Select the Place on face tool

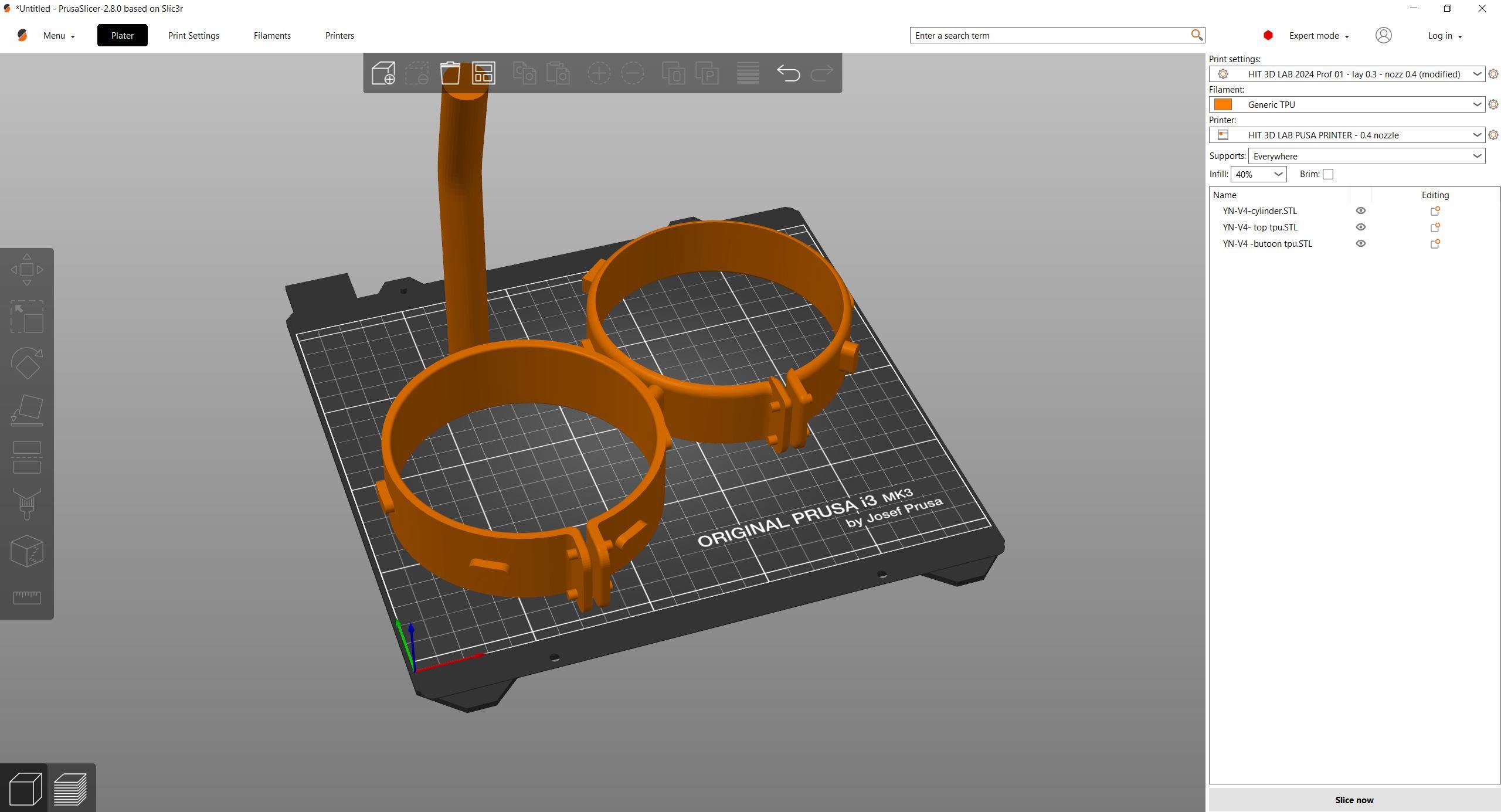click(x=27, y=410)
